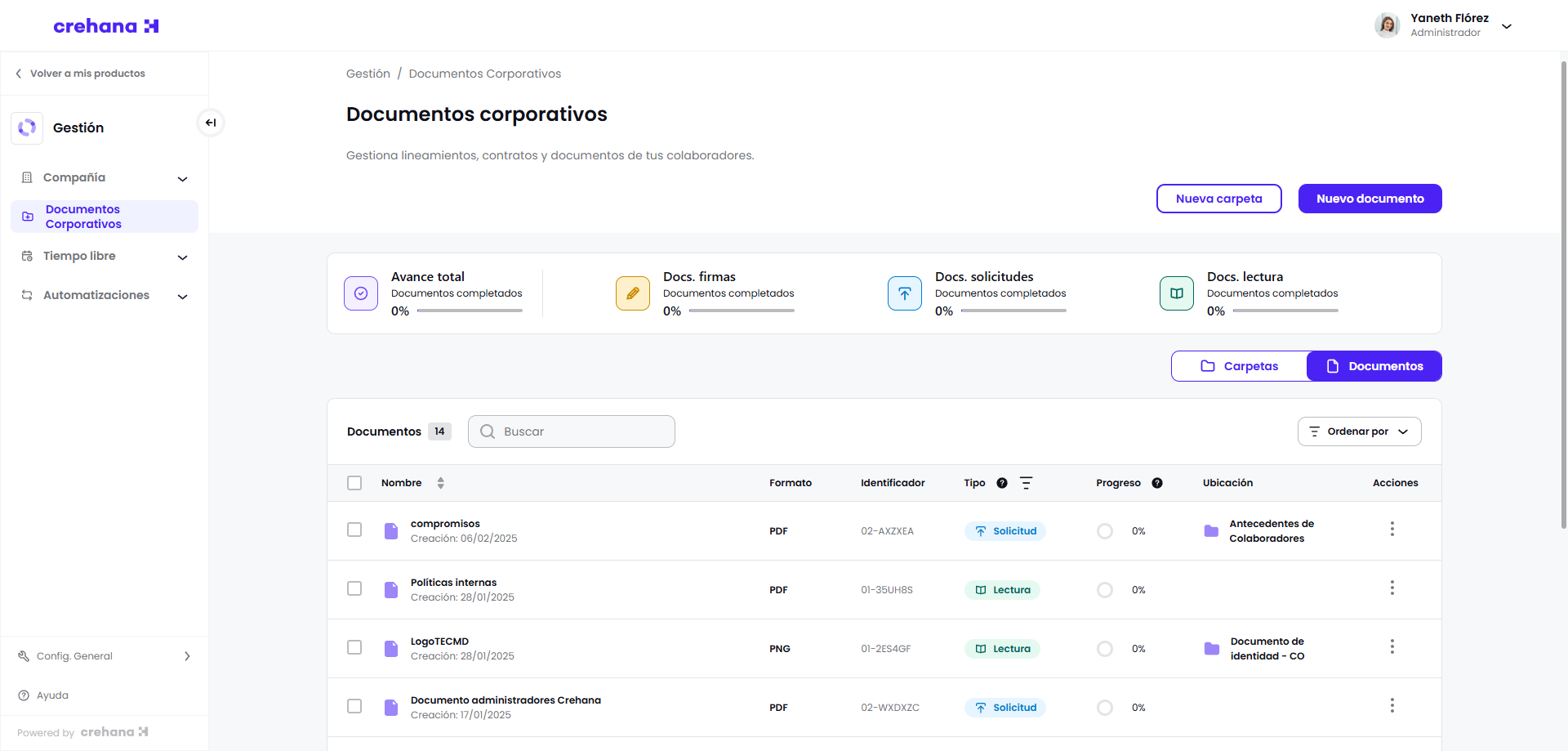Expand the Automatizaciones sidebar section
Viewport: 1568px width, 751px height.
pyautogui.click(x=105, y=296)
